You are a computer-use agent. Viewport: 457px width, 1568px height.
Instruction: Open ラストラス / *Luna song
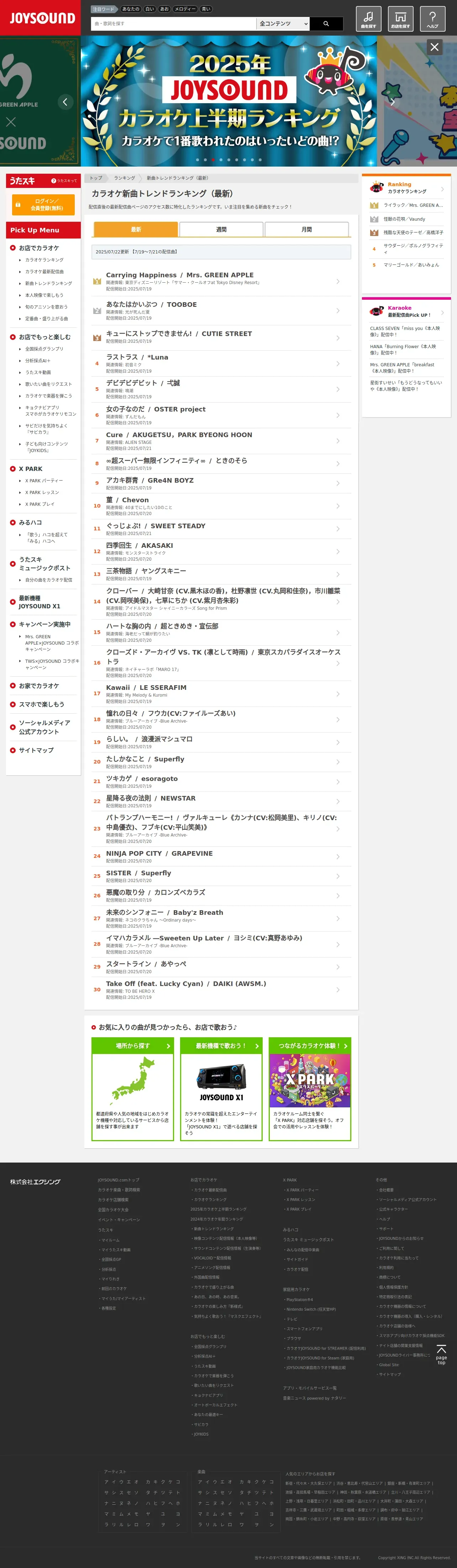[x=137, y=357]
